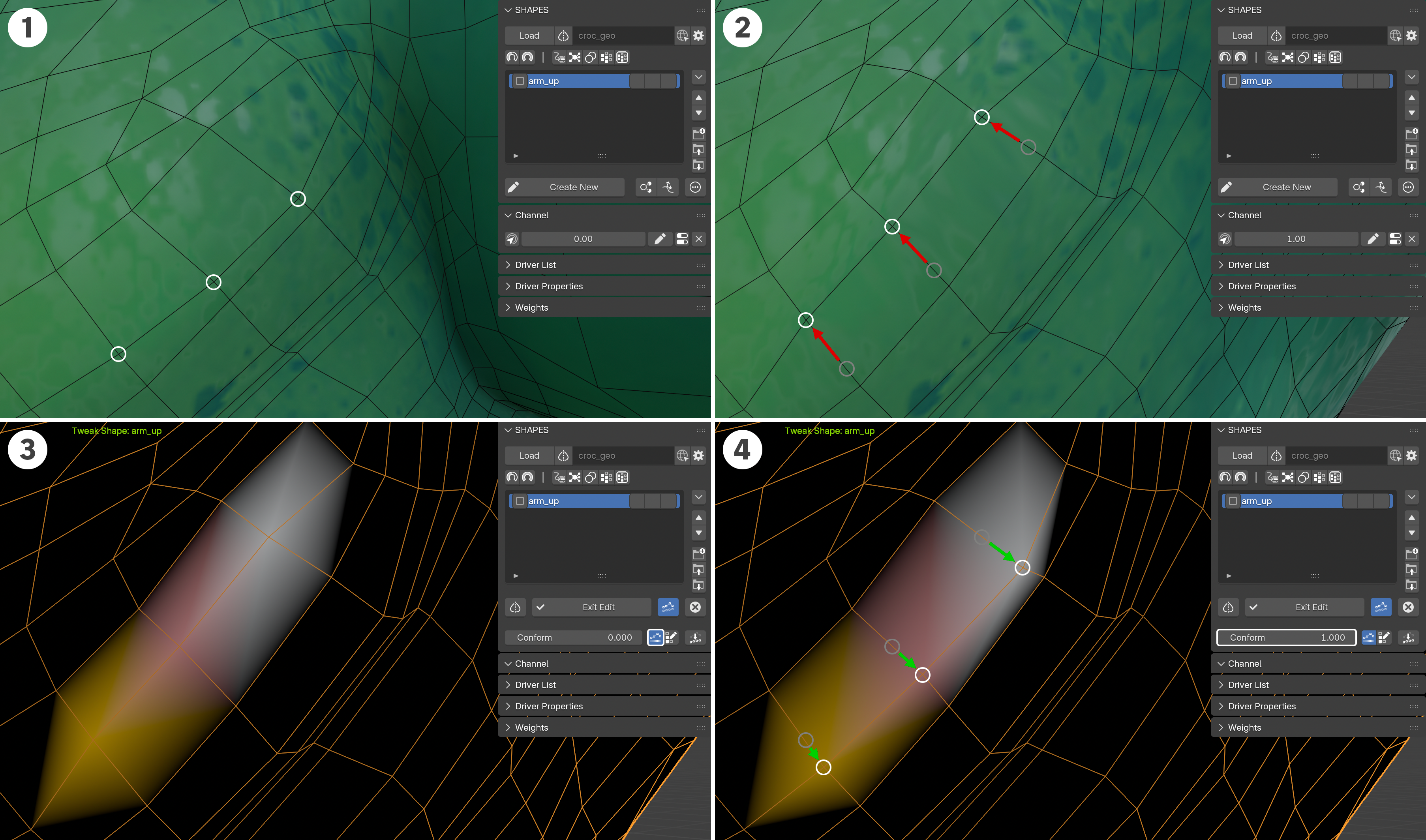The height and width of the screenshot is (840, 1426).
Task: Click the folder-upload icon in top-right panel
Action: (x=1412, y=150)
